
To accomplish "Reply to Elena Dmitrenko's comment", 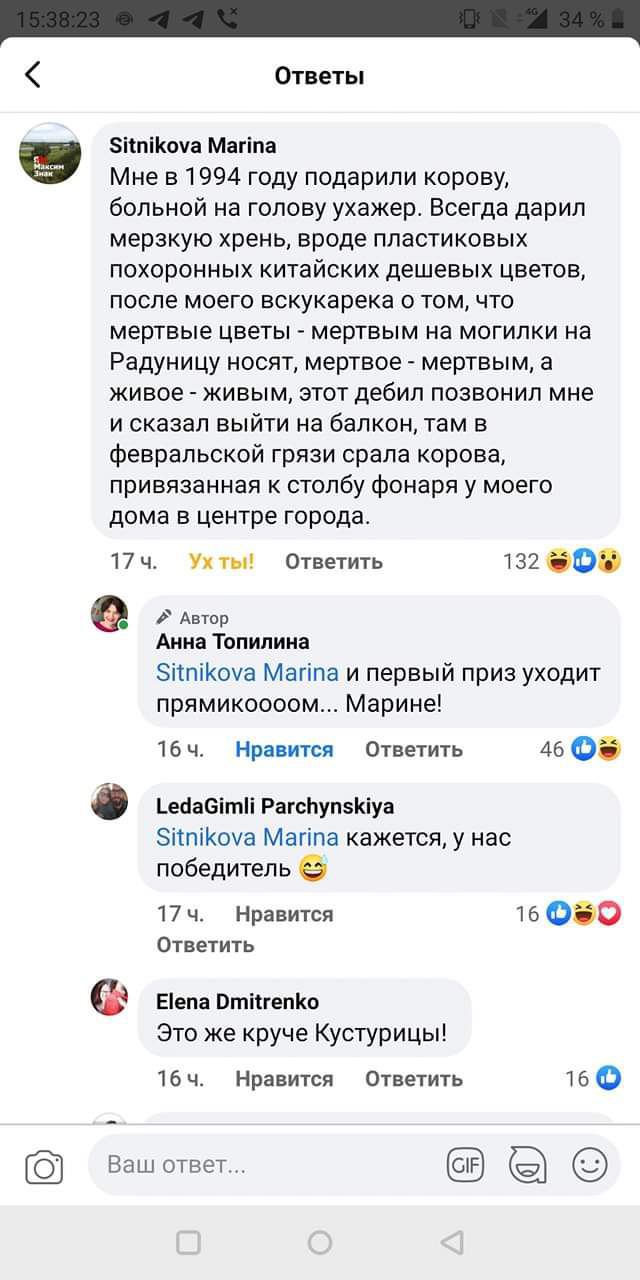I will 413,1078.
